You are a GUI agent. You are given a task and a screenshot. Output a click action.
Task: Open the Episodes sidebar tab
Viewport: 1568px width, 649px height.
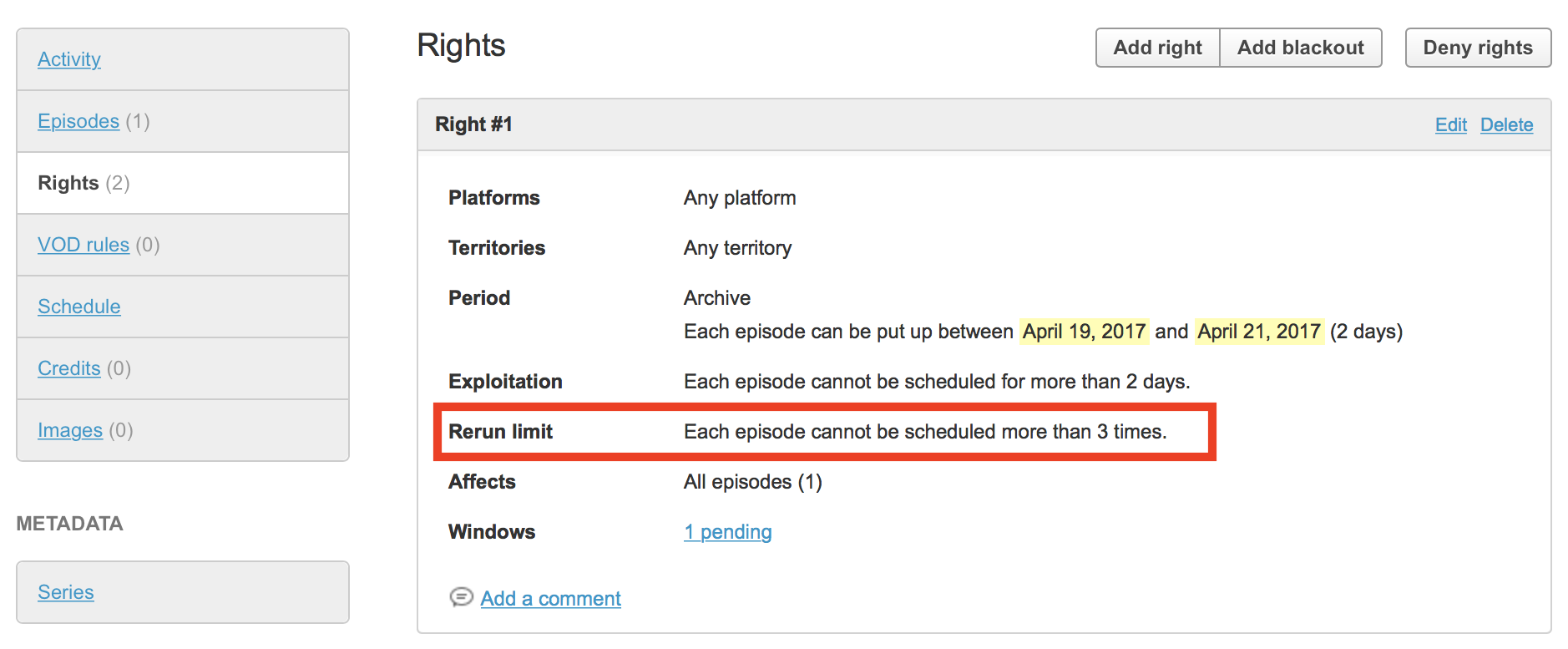coord(78,121)
